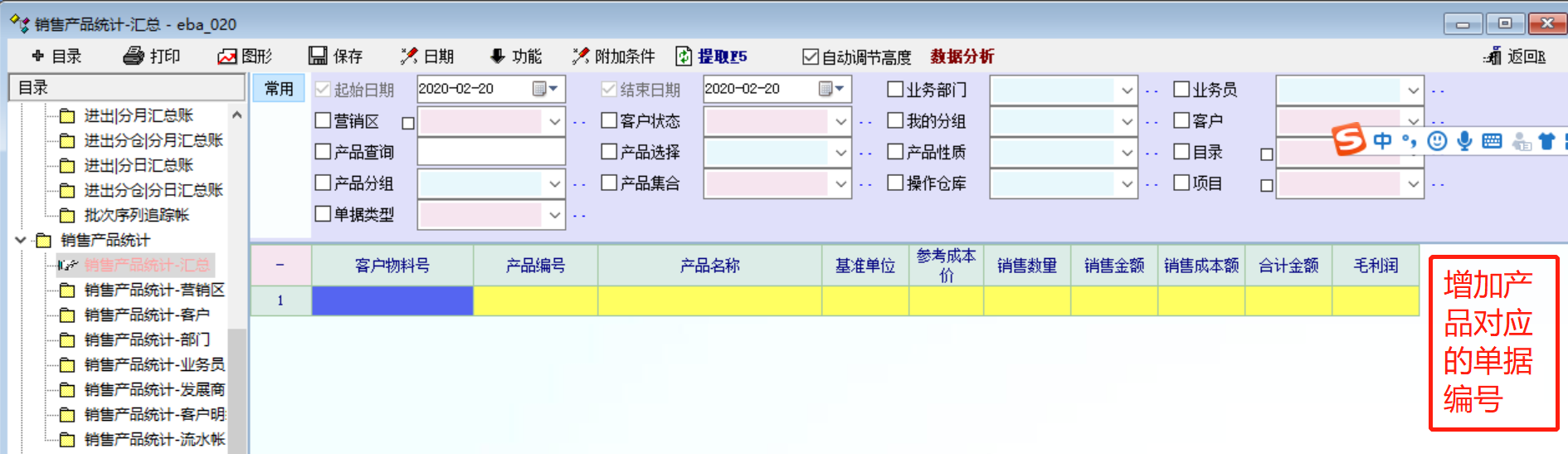The image size is (1568, 454).
Task: Enable the 业务部门 checkbox
Action: tap(895, 90)
